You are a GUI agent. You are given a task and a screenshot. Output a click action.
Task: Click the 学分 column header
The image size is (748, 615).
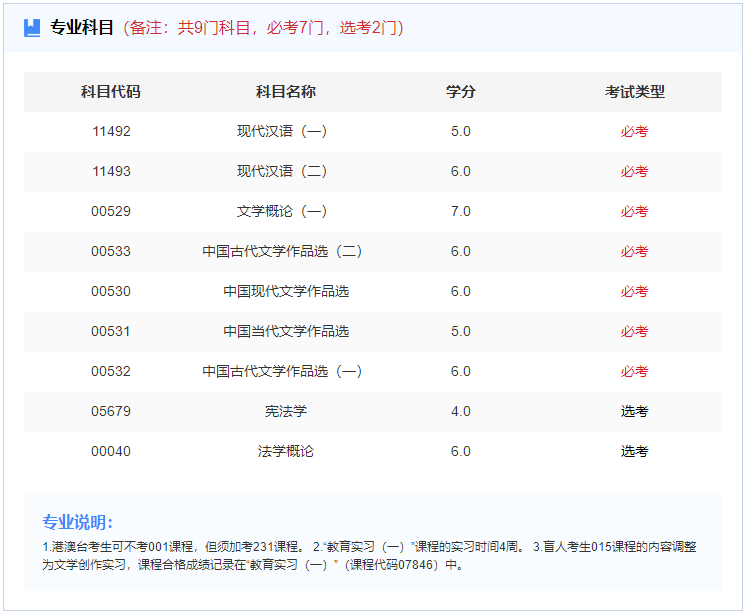coord(460,92)
